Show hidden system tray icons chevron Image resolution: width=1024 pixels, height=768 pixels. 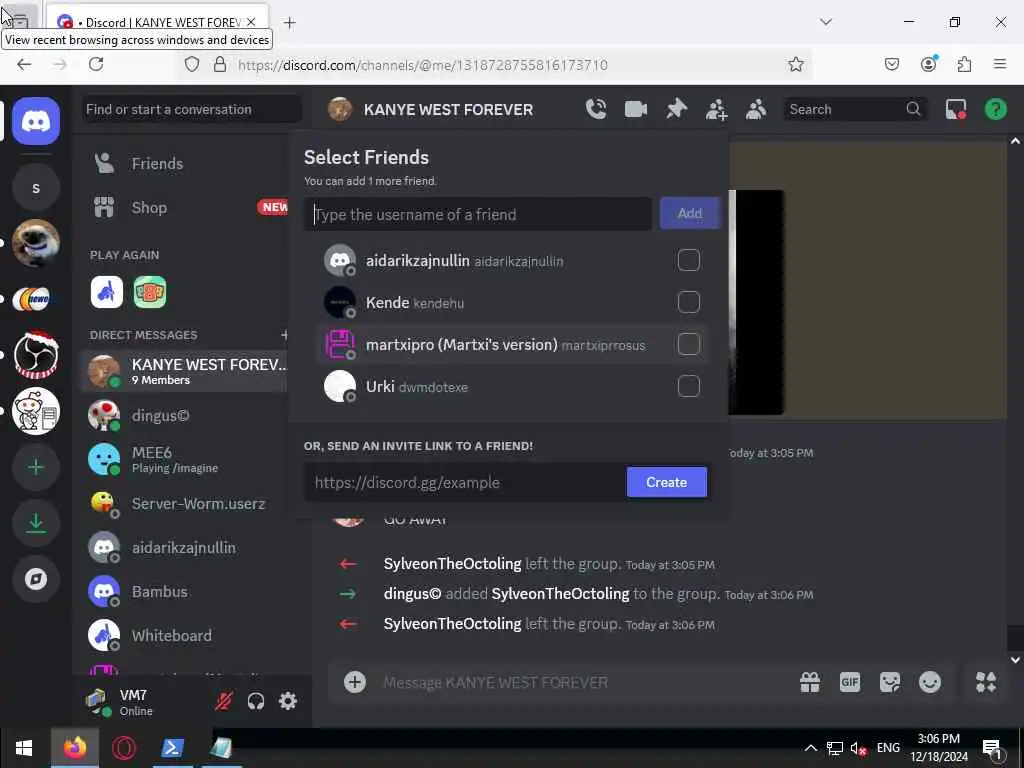[x=810, y=748]
